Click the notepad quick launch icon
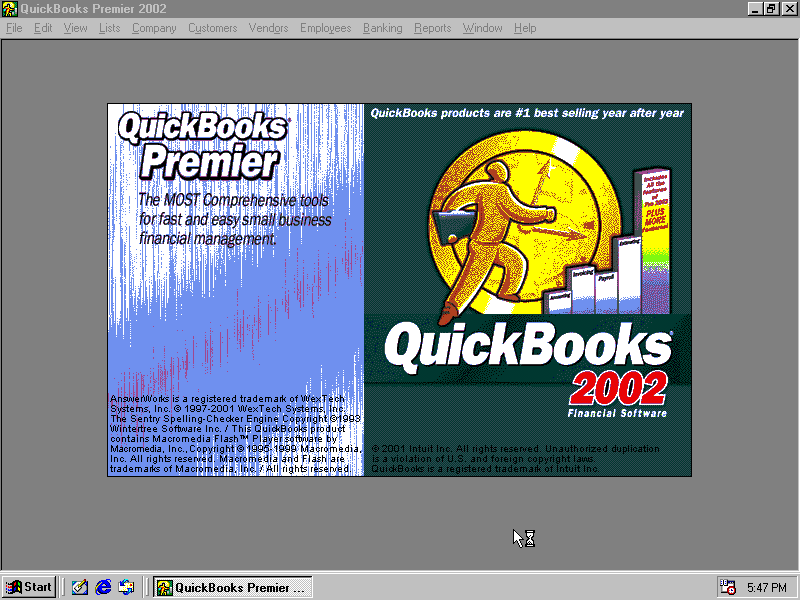 point(80,587)
